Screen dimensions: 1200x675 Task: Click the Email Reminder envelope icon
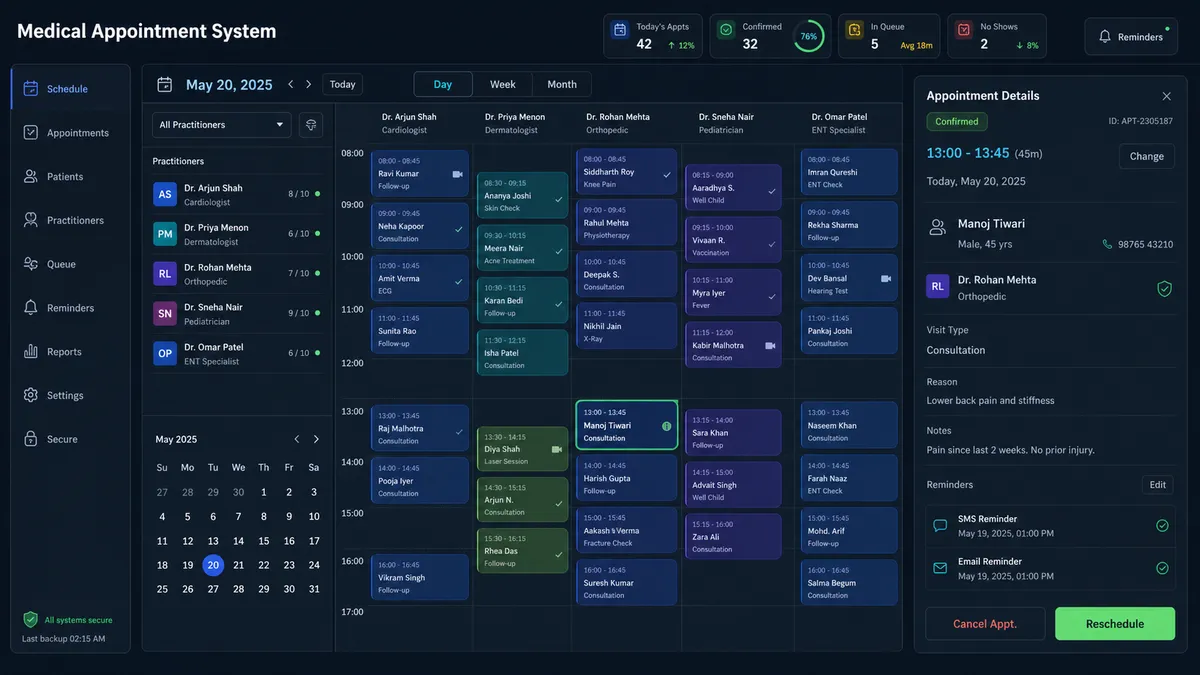tap(940, 568)
